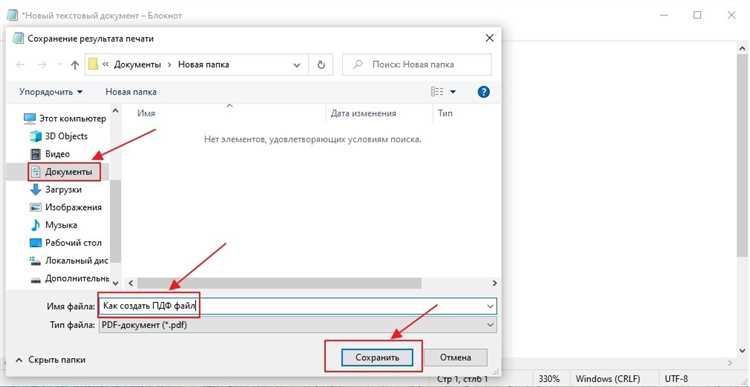
Task: Collapse folders with Скрыть папки
Action: (x=51, y=360)
